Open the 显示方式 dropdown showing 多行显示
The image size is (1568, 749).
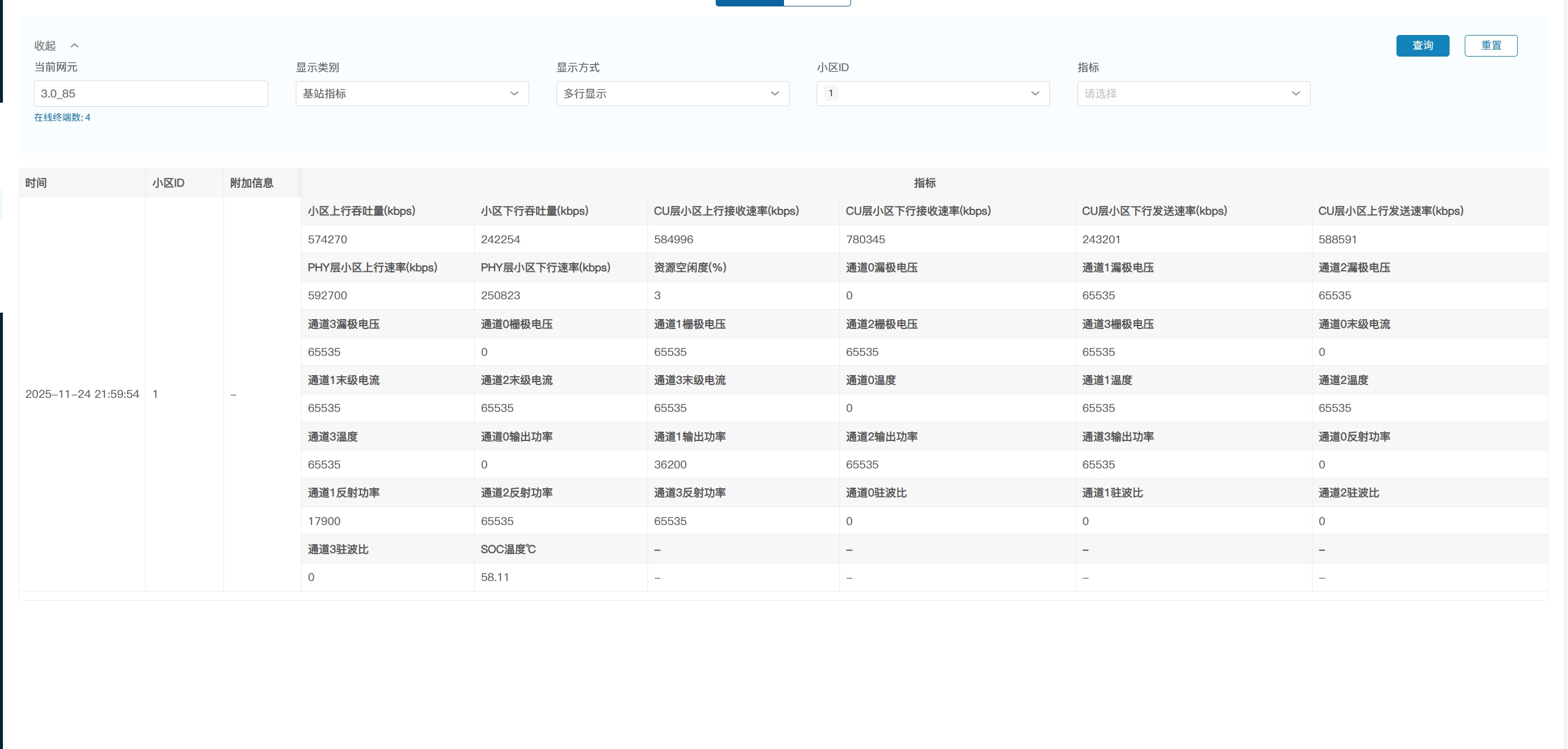click(x=672, y=94)
